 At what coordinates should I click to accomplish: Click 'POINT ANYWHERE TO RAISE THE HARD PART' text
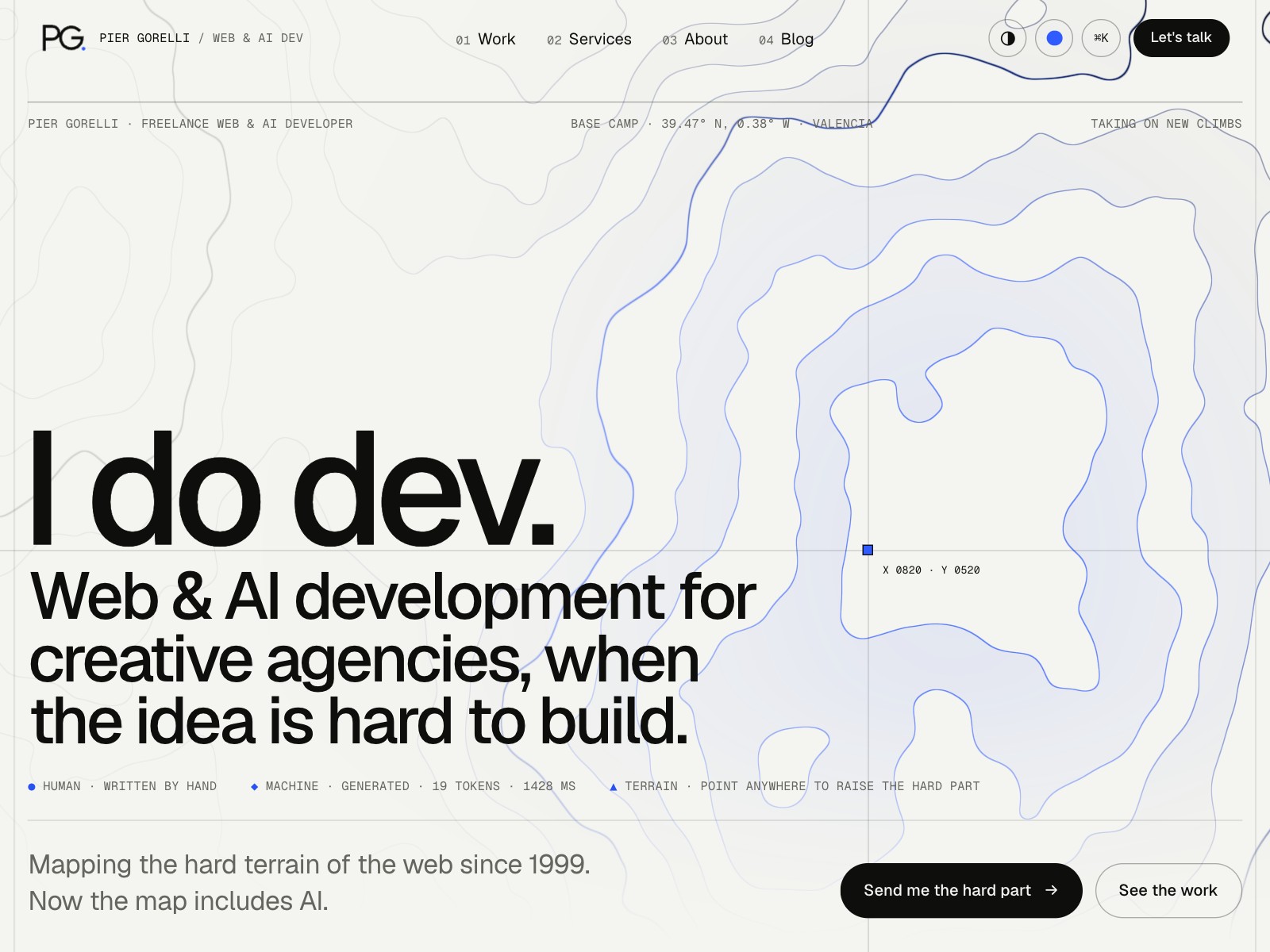(x=840, y=786)
